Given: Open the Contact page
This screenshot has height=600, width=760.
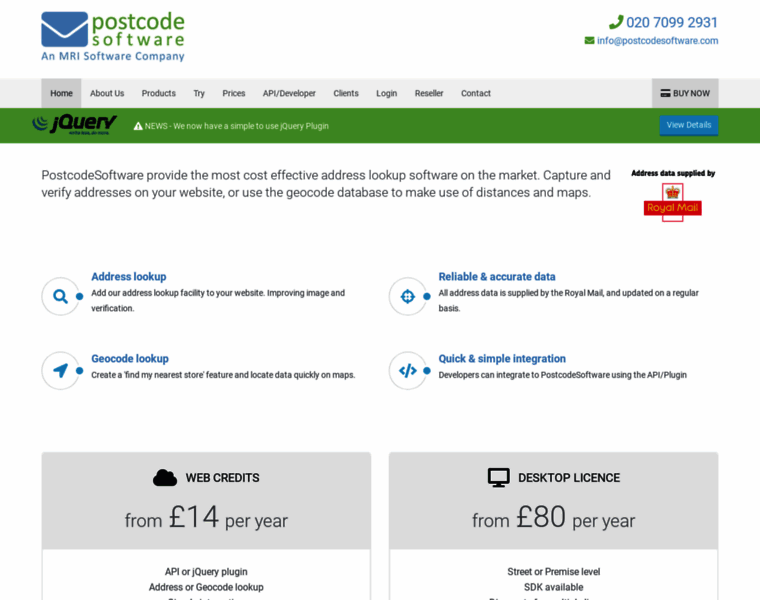Looking at the screenshot, I should tap(475, 93).
